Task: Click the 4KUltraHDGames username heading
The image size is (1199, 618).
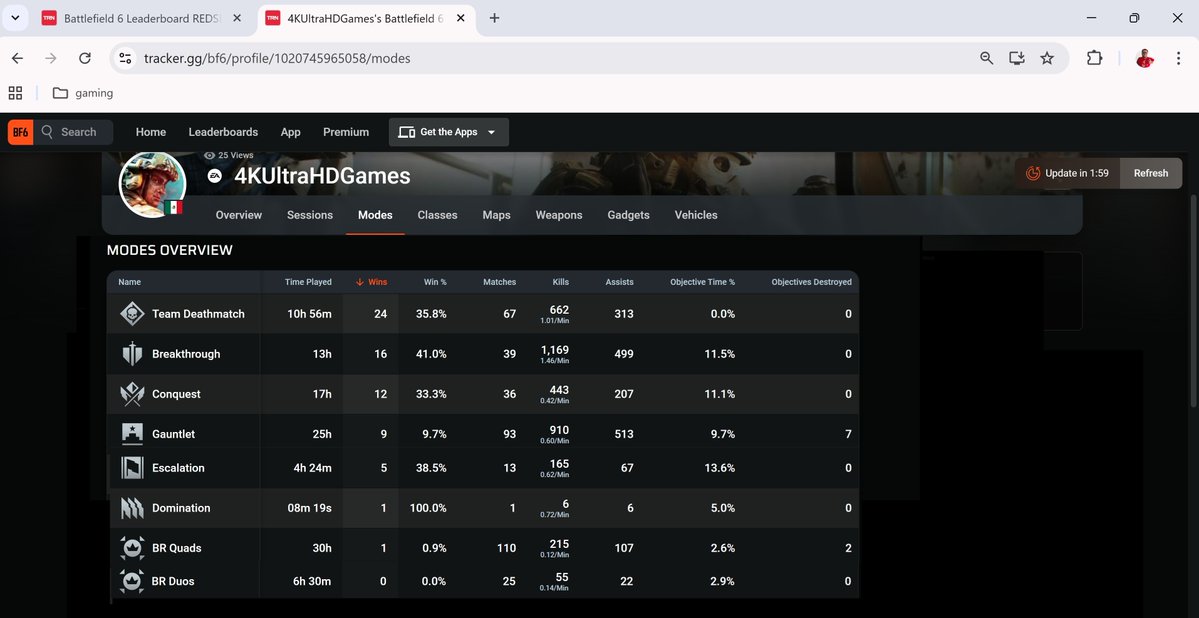Action: 322,176
